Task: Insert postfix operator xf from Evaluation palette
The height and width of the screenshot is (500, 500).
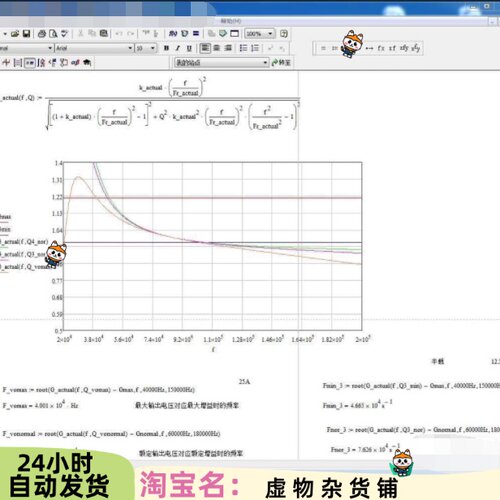Action: 393,48
